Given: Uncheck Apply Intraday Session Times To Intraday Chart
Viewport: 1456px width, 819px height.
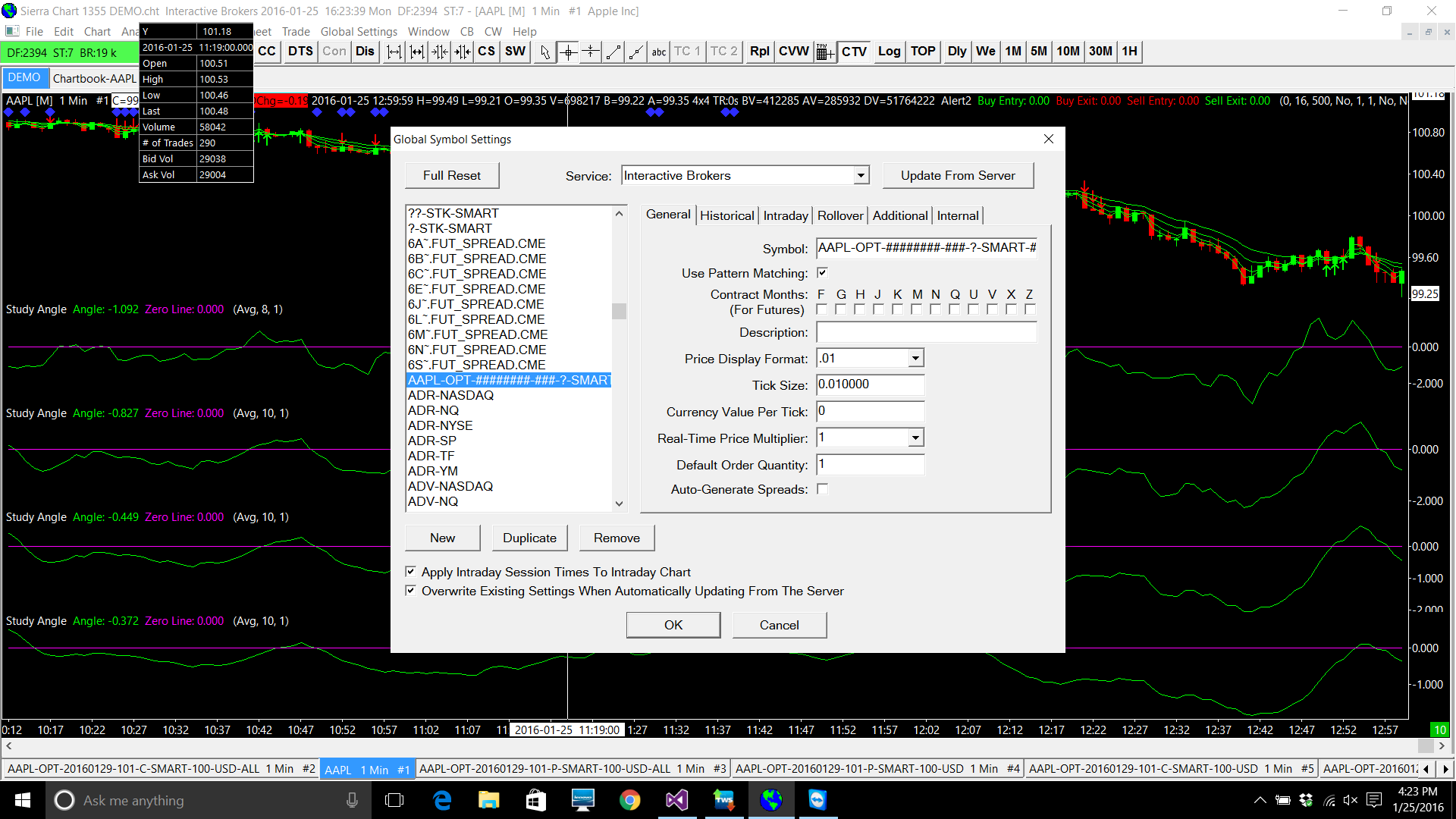Looking at the screenshot, I should [x=411, y=572].
